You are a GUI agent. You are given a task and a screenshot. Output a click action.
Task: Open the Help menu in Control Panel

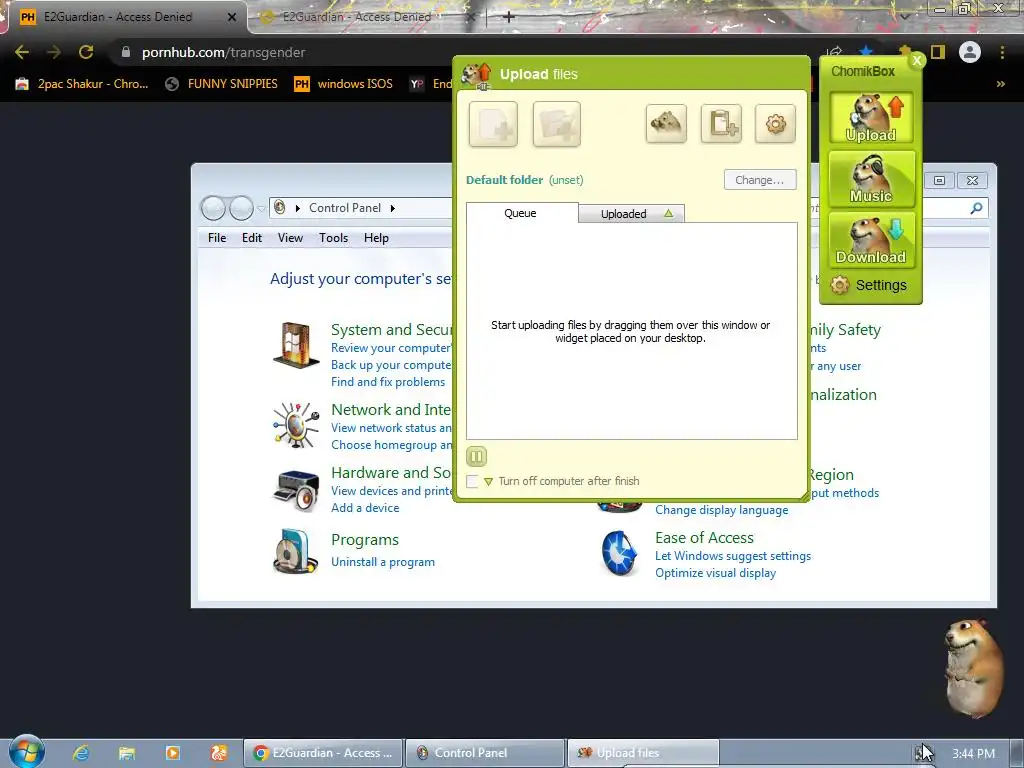376,238
